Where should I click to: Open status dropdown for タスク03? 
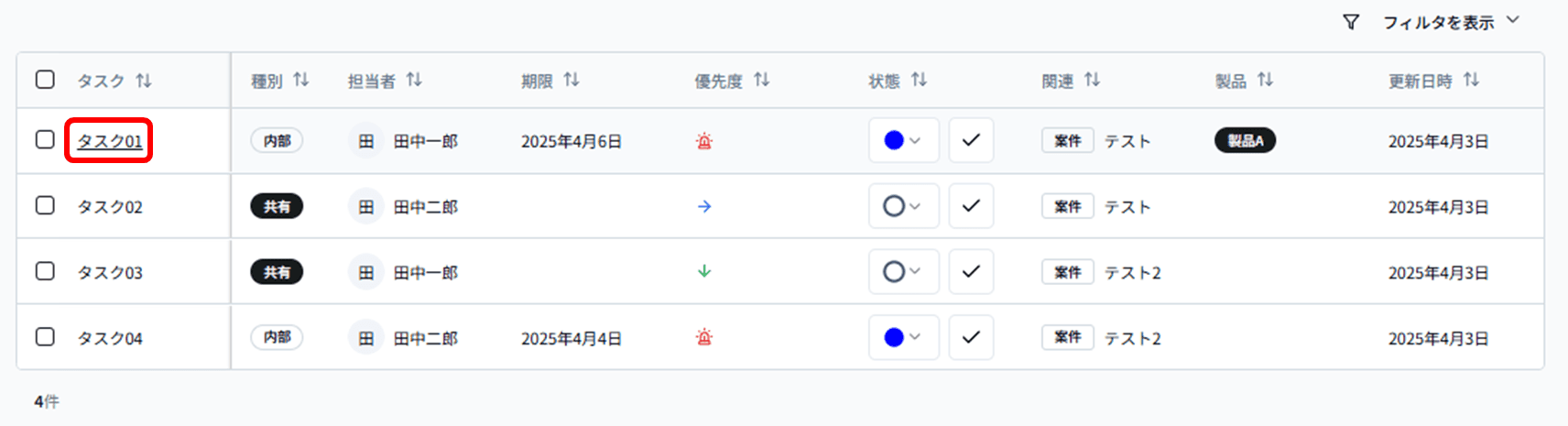point(903,272)
